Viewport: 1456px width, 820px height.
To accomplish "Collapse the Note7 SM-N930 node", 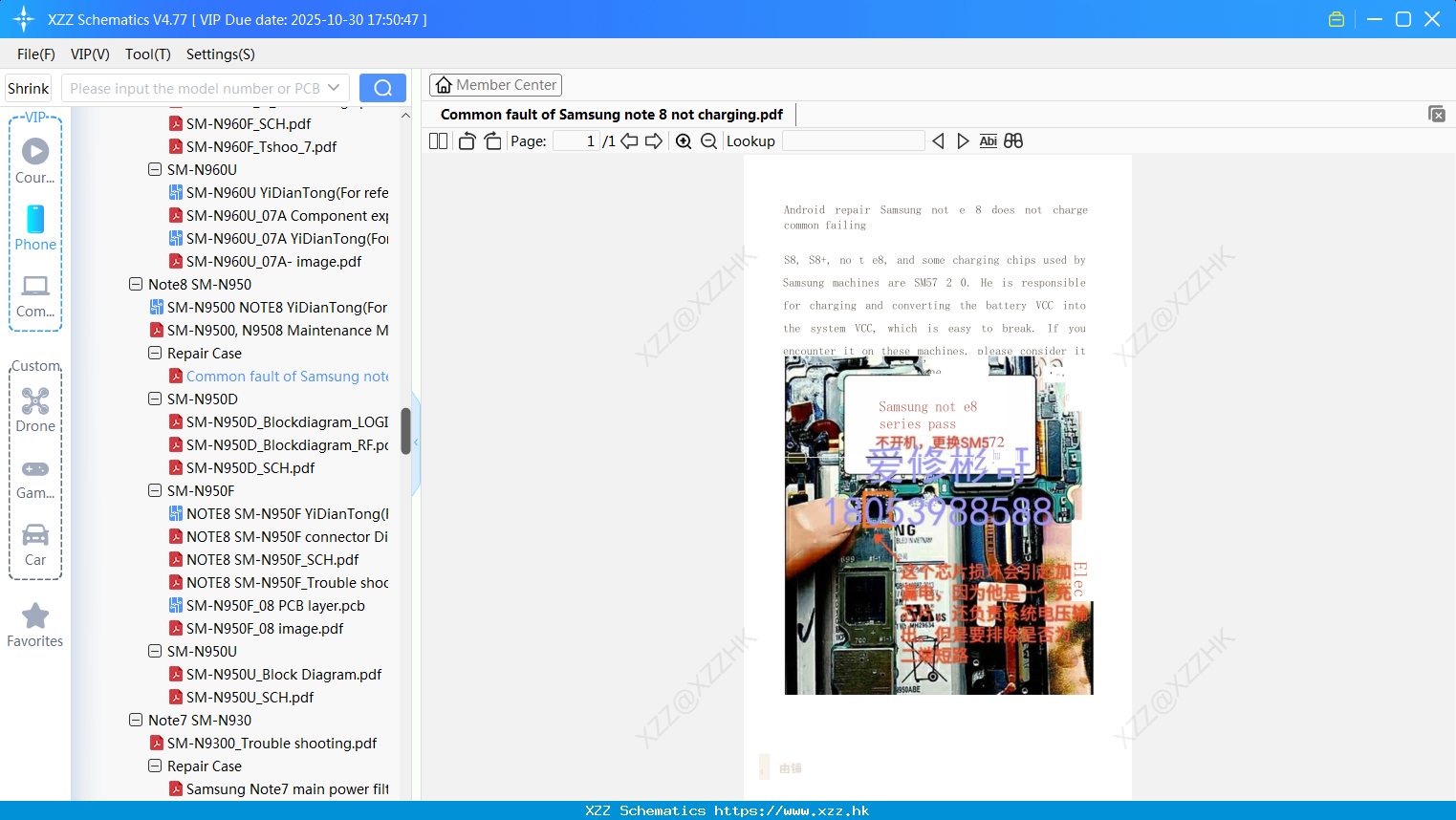I will coord(136,720).
